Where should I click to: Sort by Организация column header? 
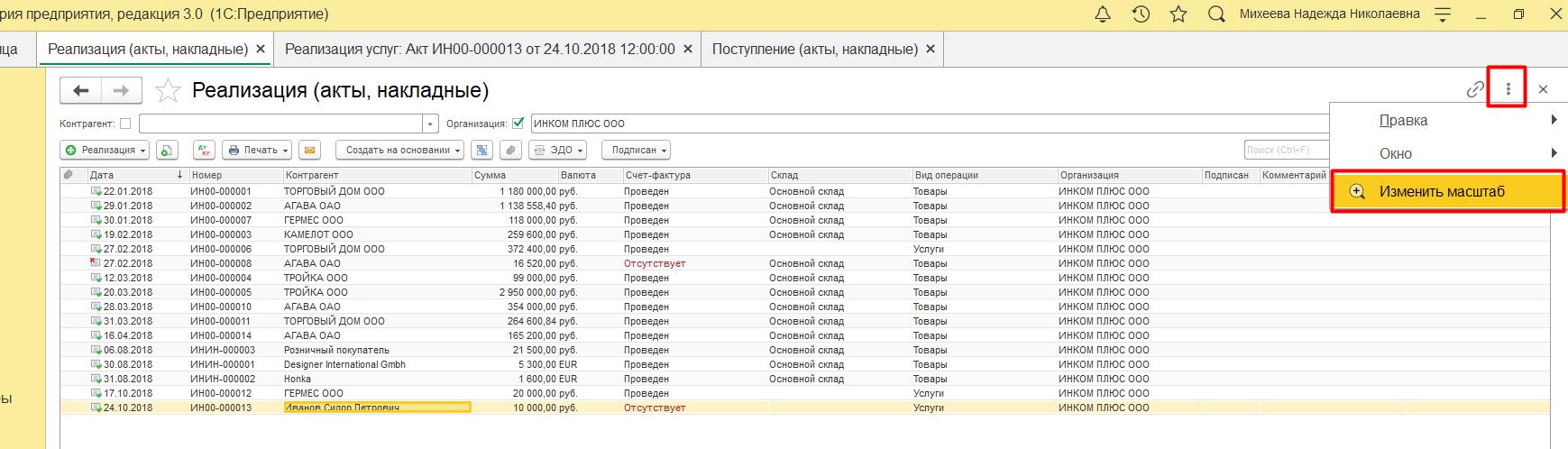click(x=1129, y=175)
